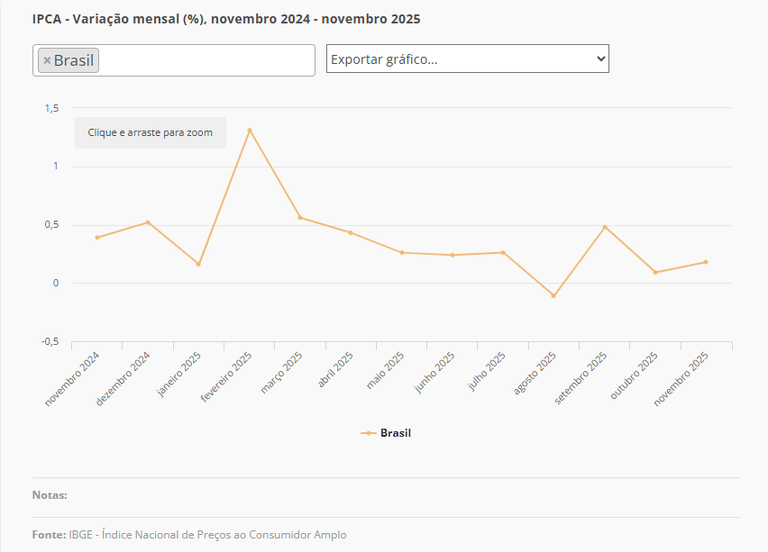Select the novembro 2025 data point
This screenshot has width=768, height=552.
[706, 262]
